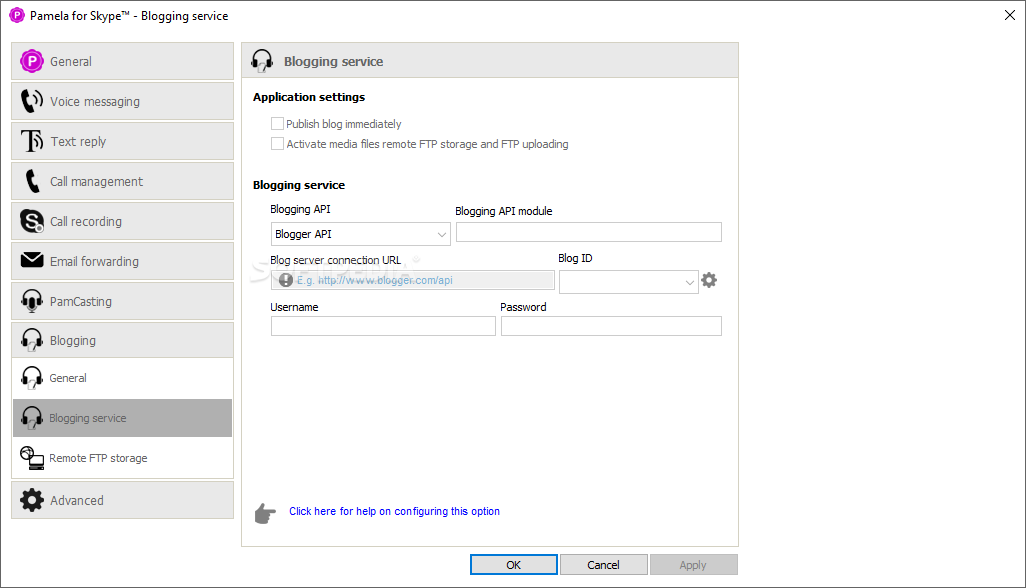The height and width of the screenshot is (588, 1026).
Task: Switch to PamCasting section
Action: point(122,301)
